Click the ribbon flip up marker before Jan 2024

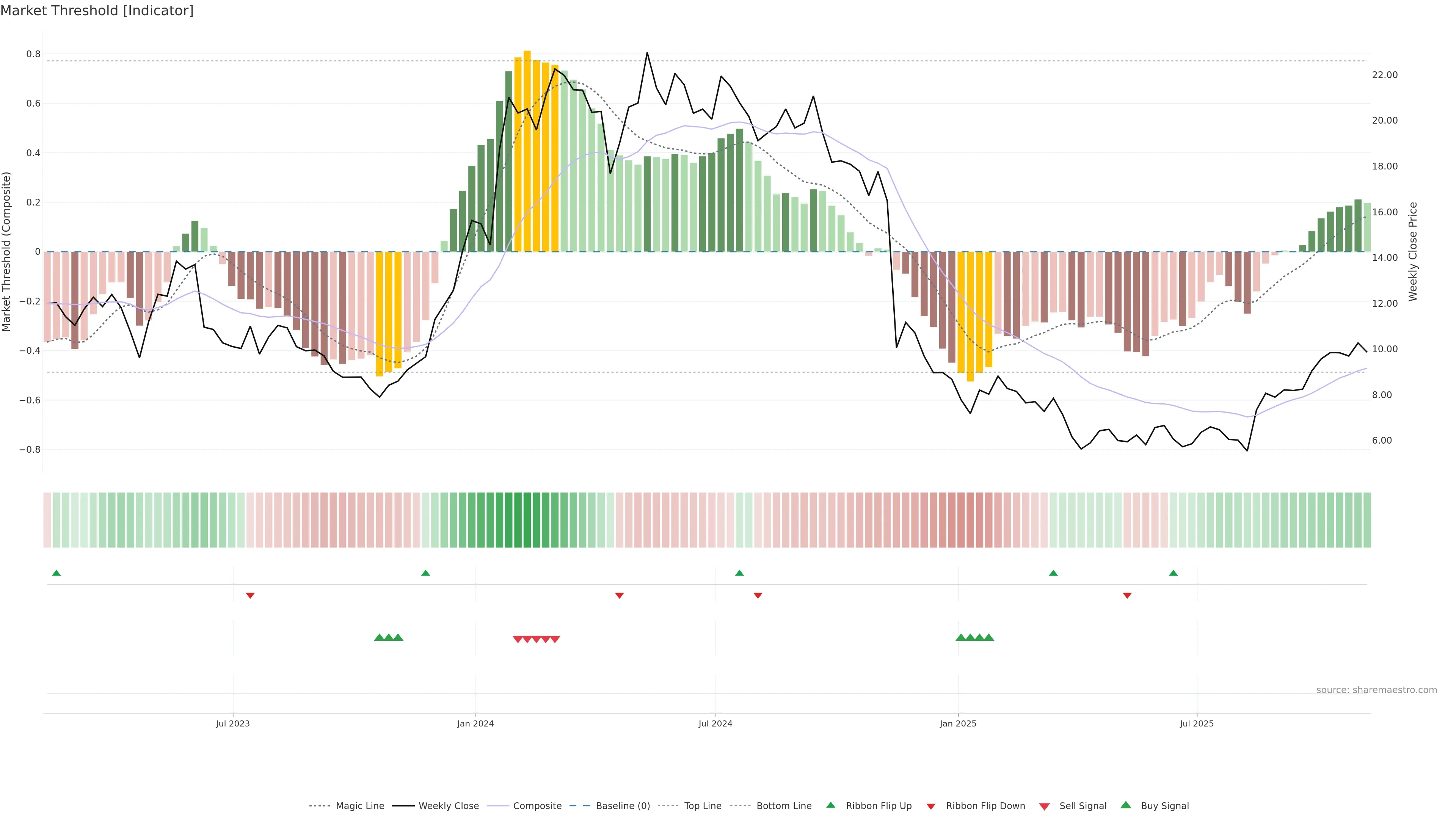point(425,573)
